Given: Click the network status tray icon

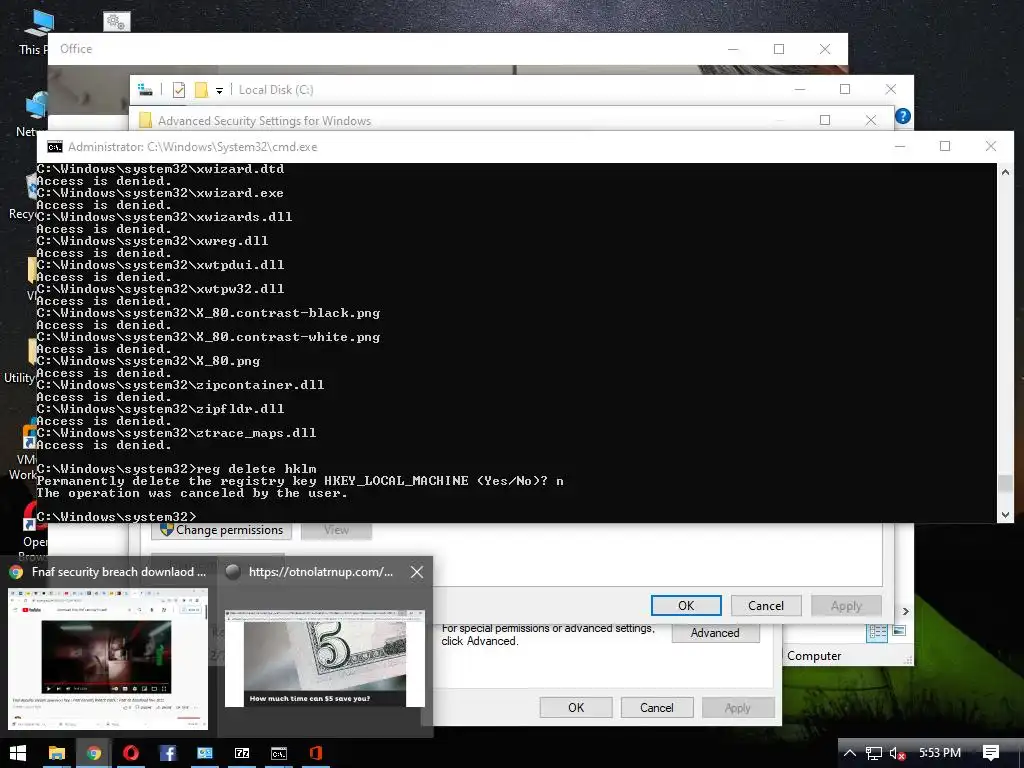Looking at the screenshot, I should [x=874, y=753].
